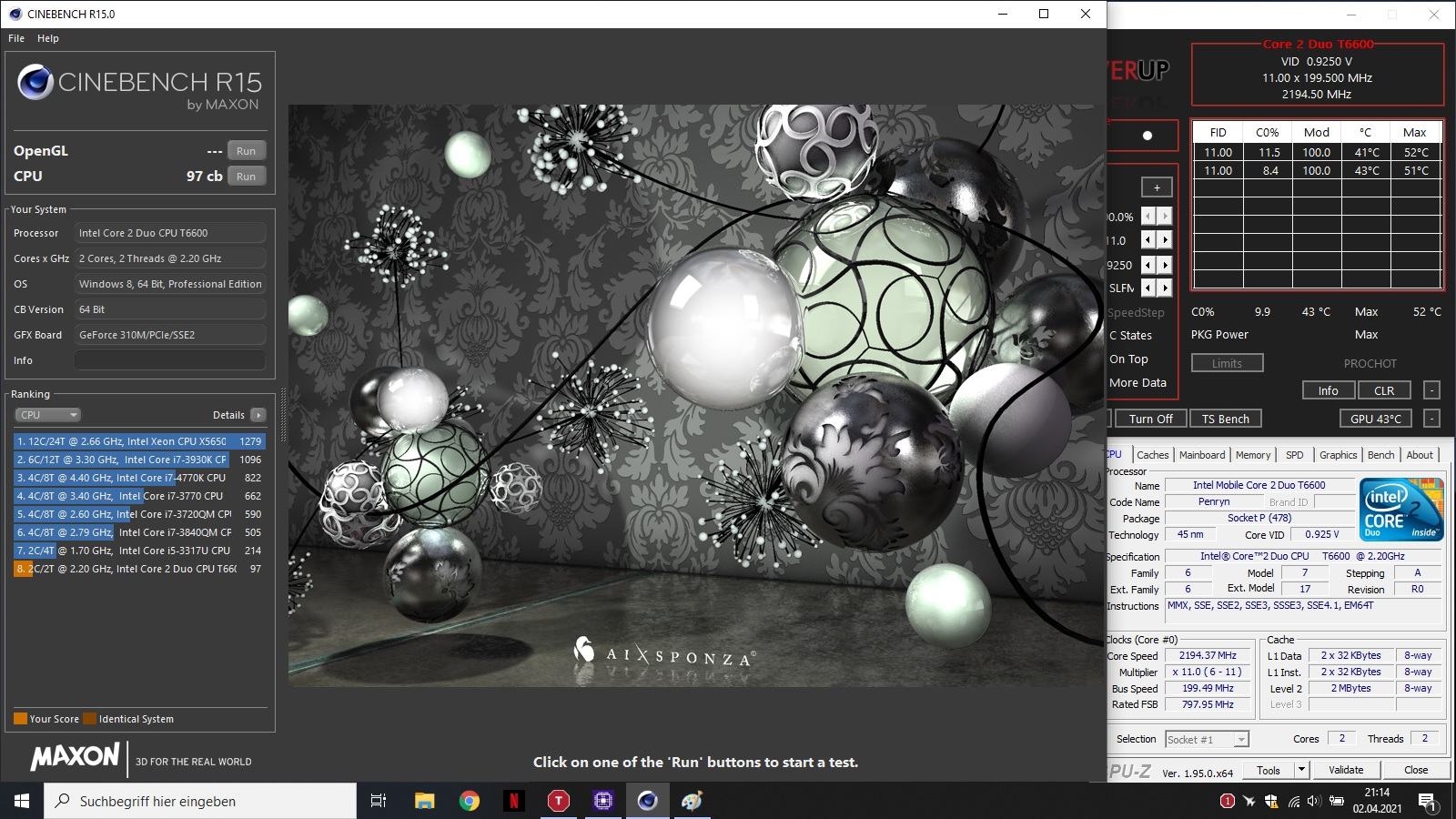Click right arrow of SLFM row in ThrottleStop
The image size is (1456, 819).
coord(1165,288)
